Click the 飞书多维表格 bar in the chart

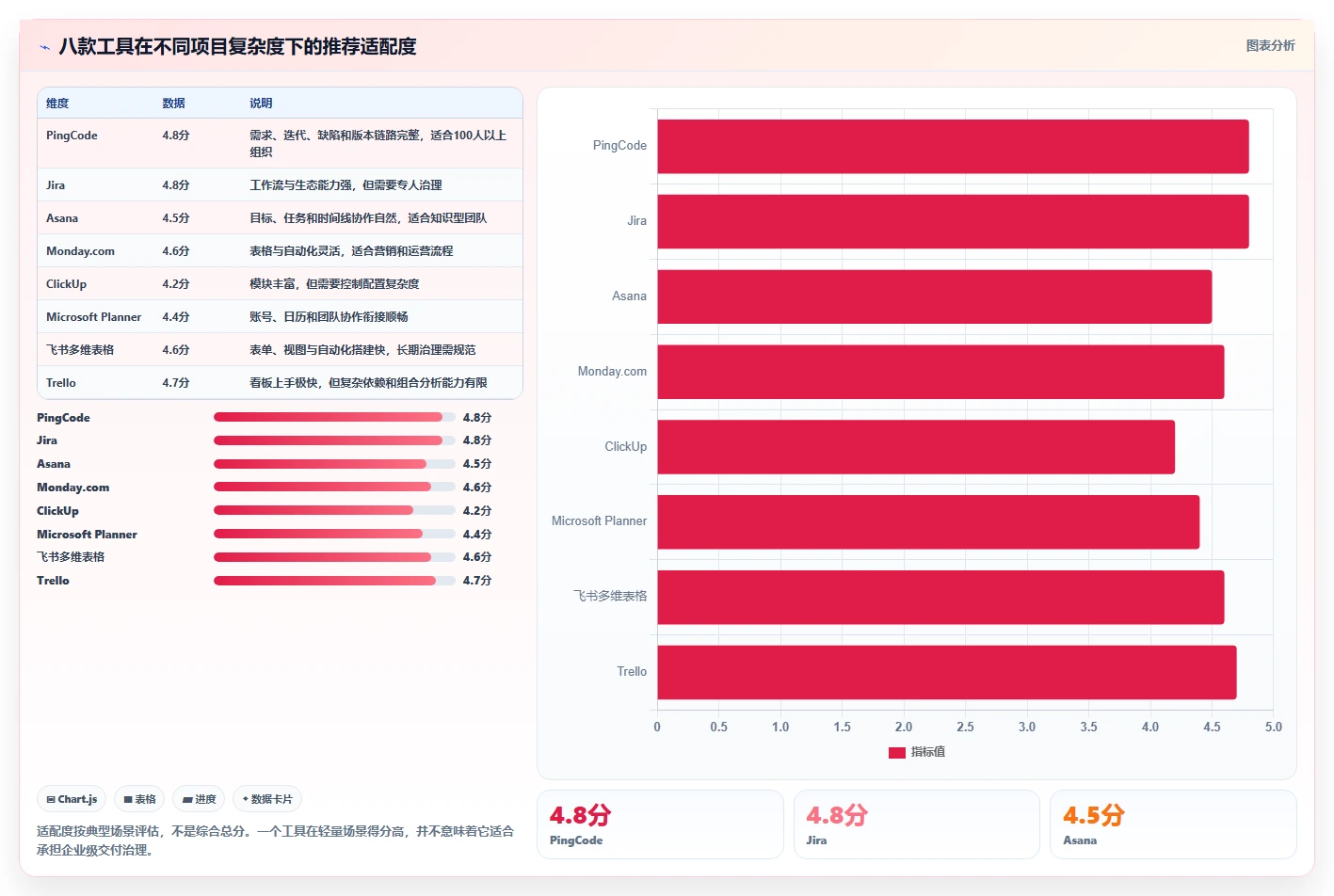click(940, 597)
